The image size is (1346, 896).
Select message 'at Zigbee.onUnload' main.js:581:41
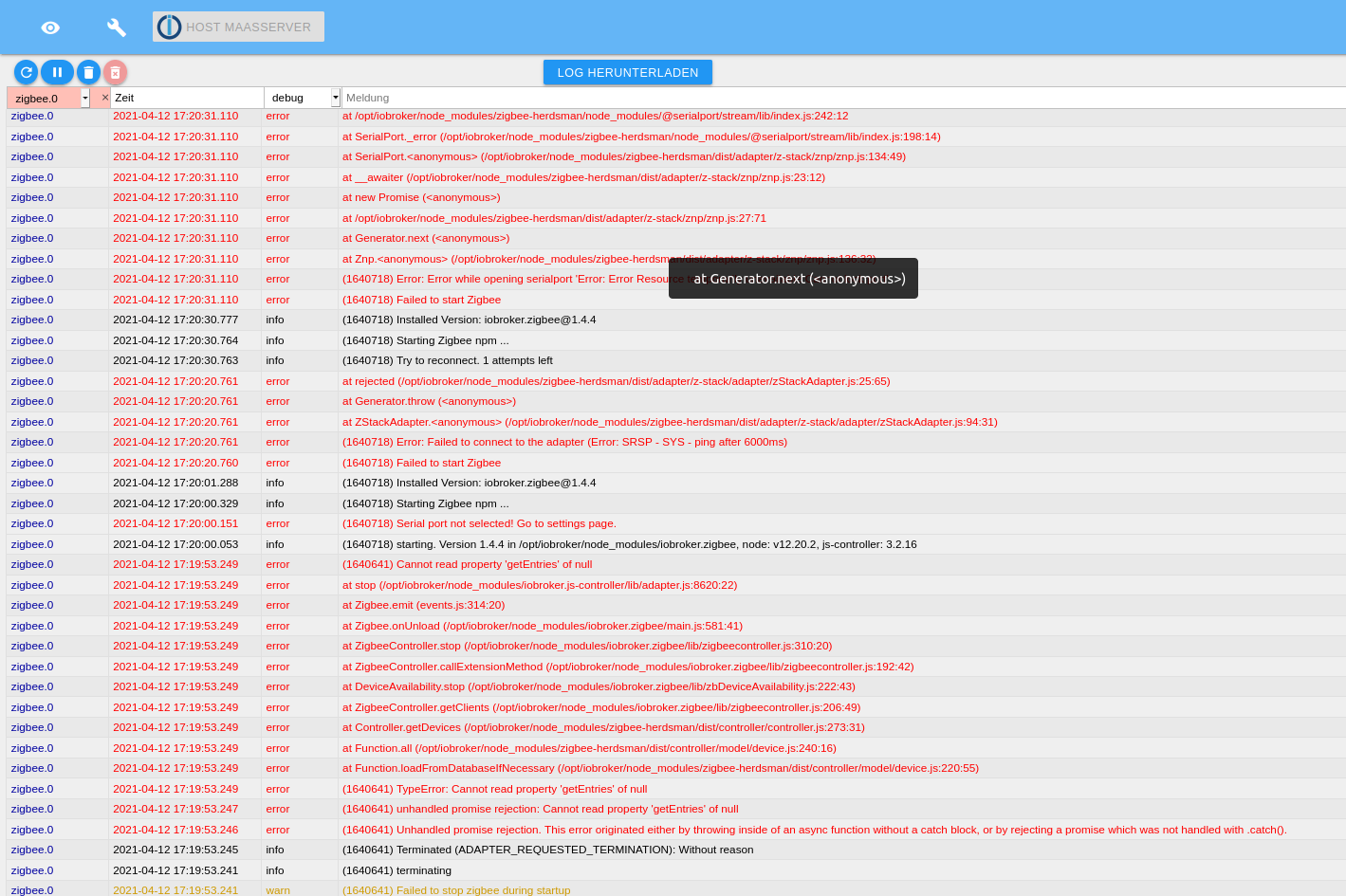[x=543, y=626]
